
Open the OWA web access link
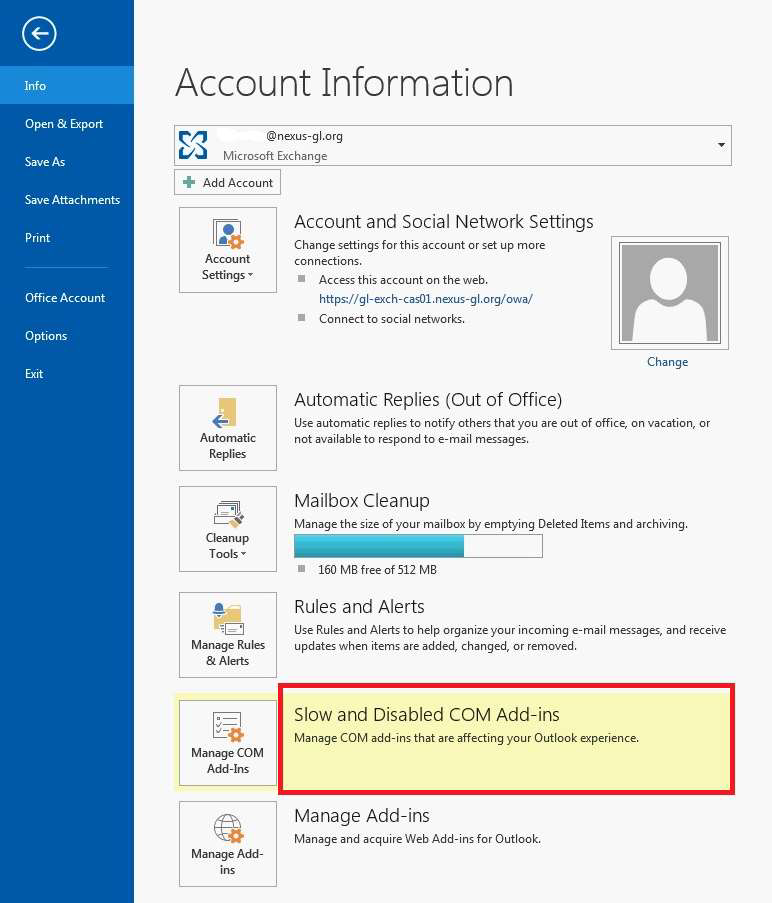pos(425,299)
